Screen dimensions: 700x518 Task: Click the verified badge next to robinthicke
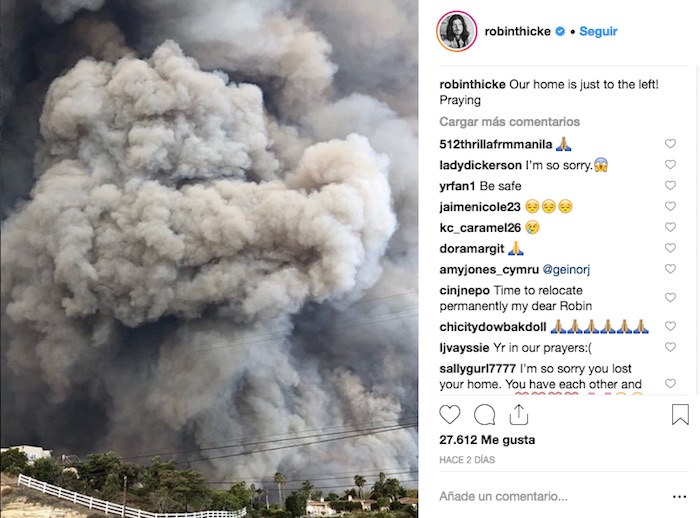(x=560, y=31)
